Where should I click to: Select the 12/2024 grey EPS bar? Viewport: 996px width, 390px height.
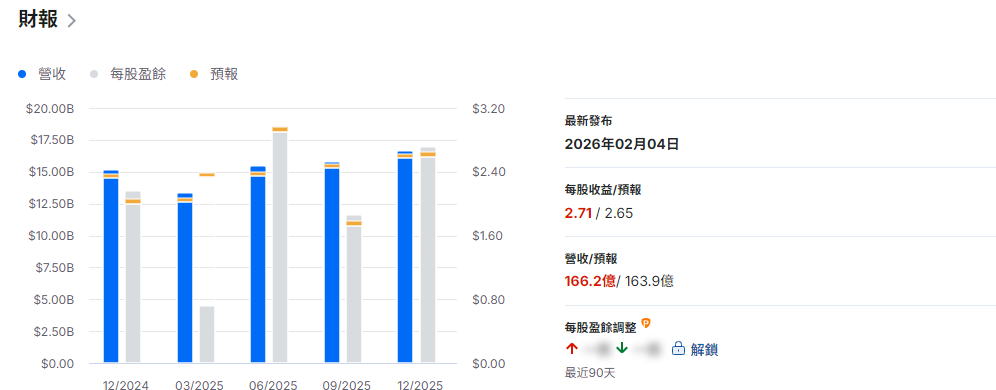(133, 278)
